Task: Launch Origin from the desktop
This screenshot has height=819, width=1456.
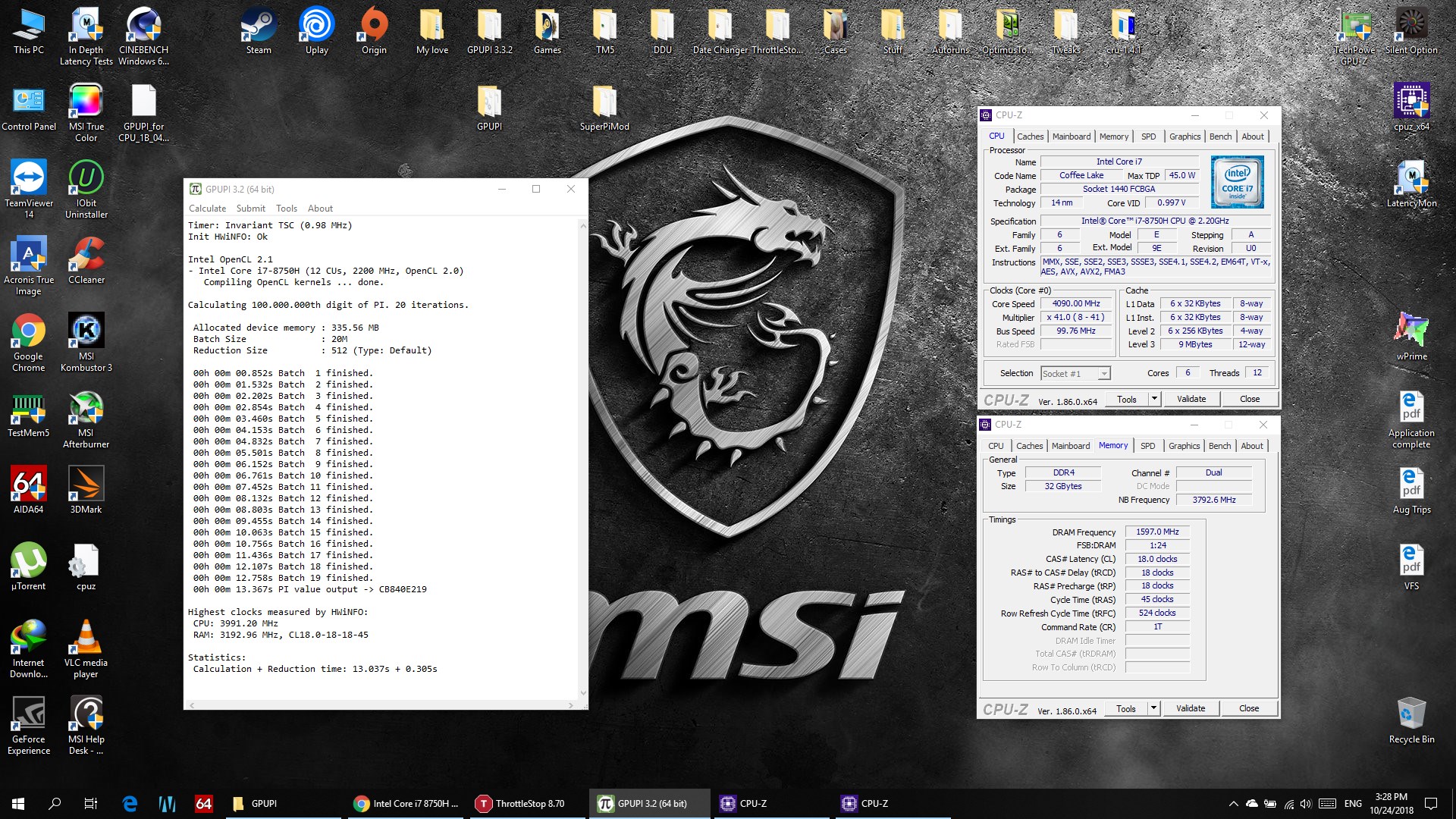Action: pos(374,30)
